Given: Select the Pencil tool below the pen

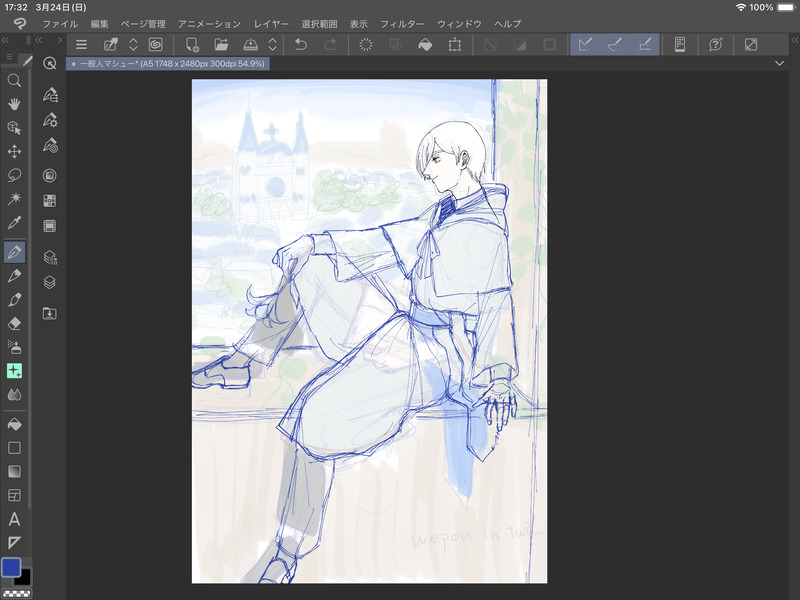Looking at the screenshot, I should click(x=14, y=276).
